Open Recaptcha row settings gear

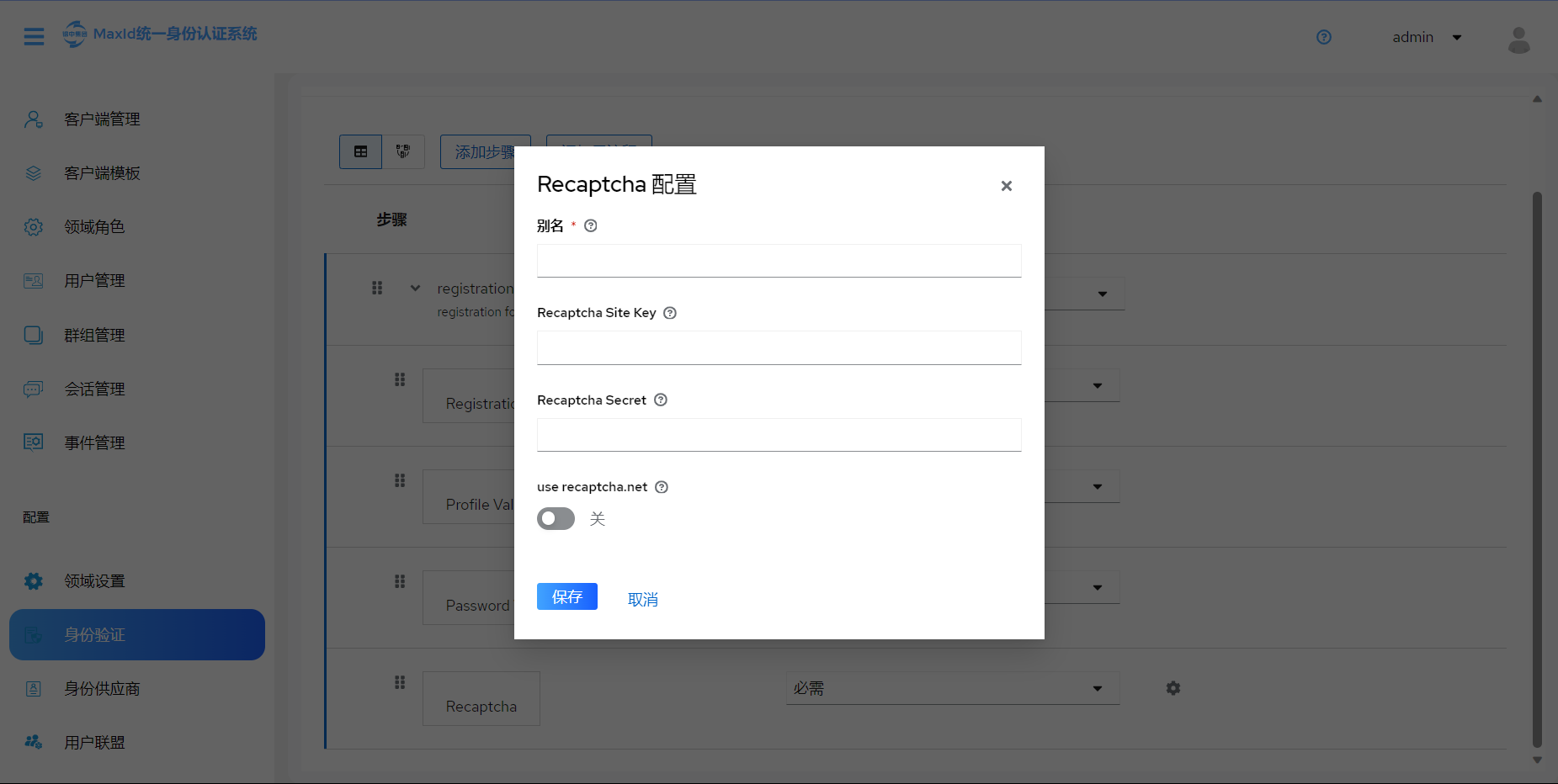(x=1173, y=688)
